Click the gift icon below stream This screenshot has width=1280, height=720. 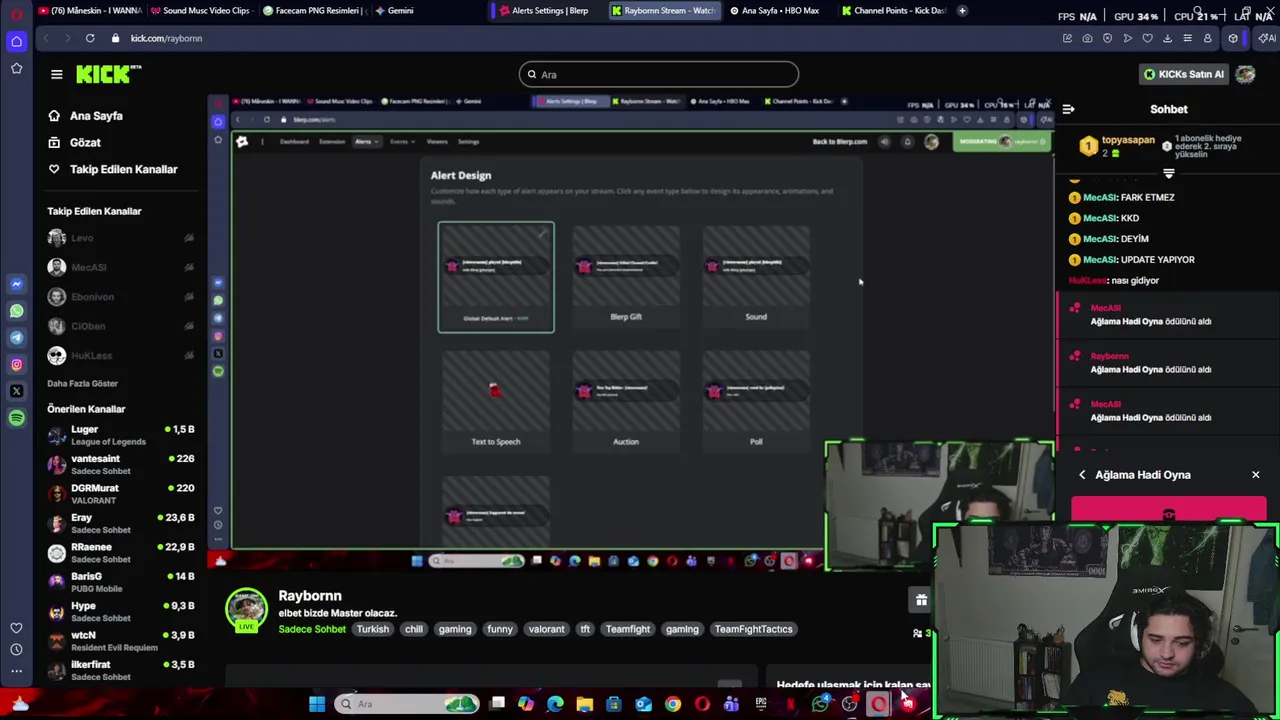click(x=921, y=600)
